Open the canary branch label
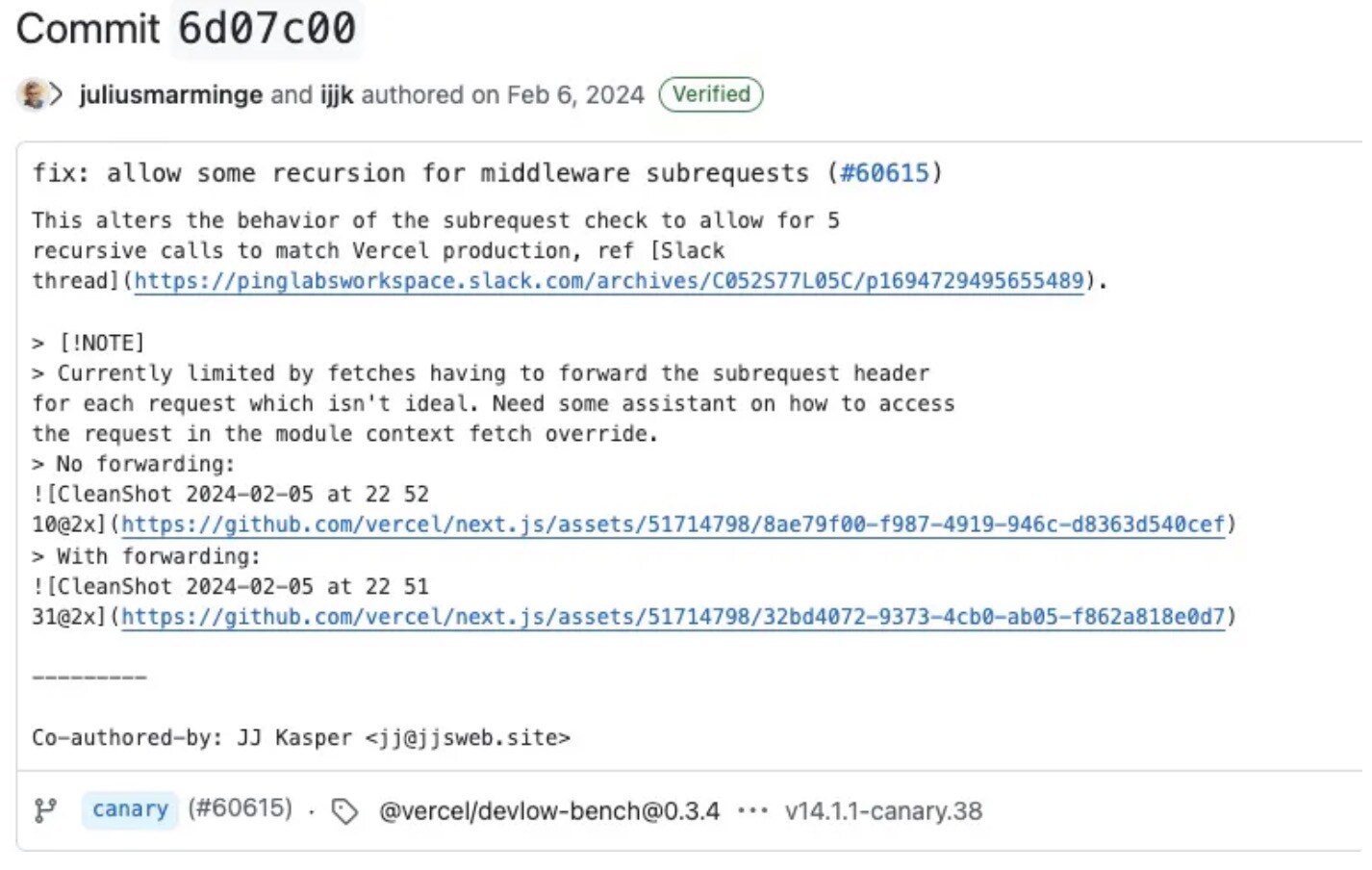 coord(130,809)
